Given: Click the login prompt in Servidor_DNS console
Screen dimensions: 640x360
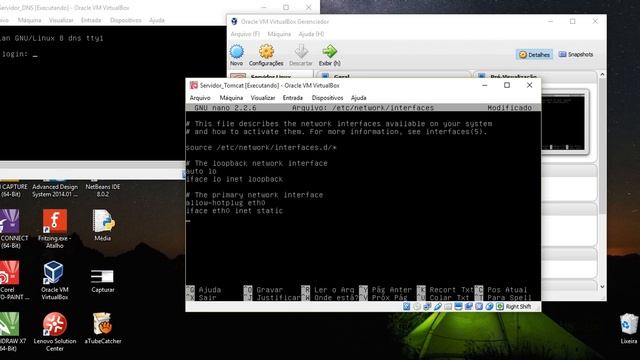Looking at the screenshot, I should click(x=19, y=54).
